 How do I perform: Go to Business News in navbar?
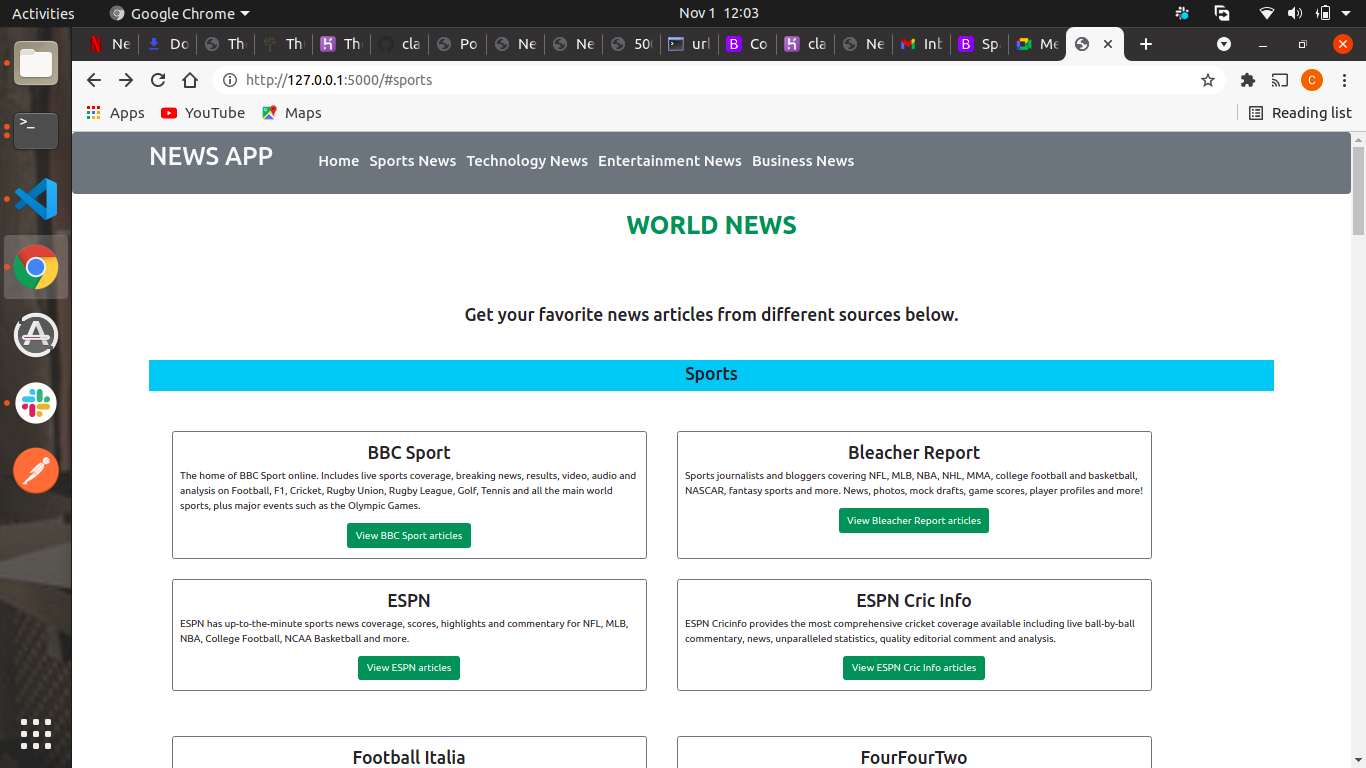pyautogui.click(x=803, y=161)
